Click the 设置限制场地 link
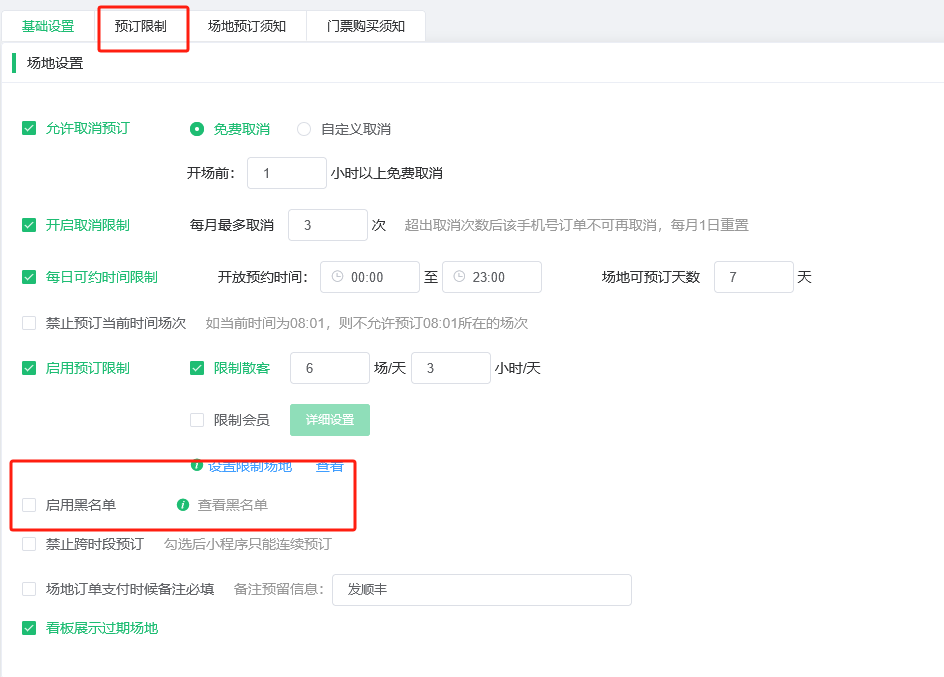Image resolution: width=944 pixels, height=677 pixels. pyautogui.click(x=250, y=466)
